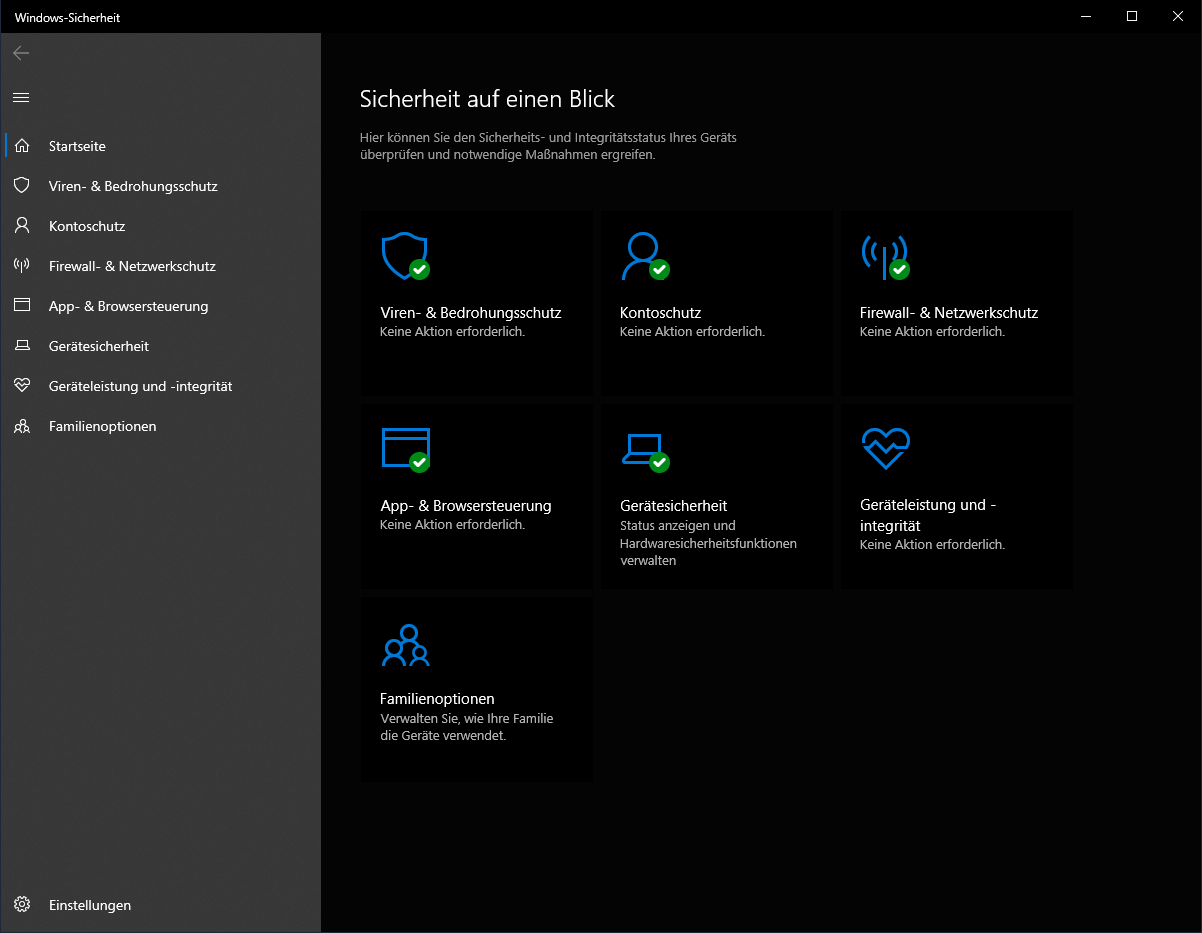The width and height of the screenshot is (1202, 933).
Task: Open Familienoptionen from the sidebar
Action: [160, 426]
